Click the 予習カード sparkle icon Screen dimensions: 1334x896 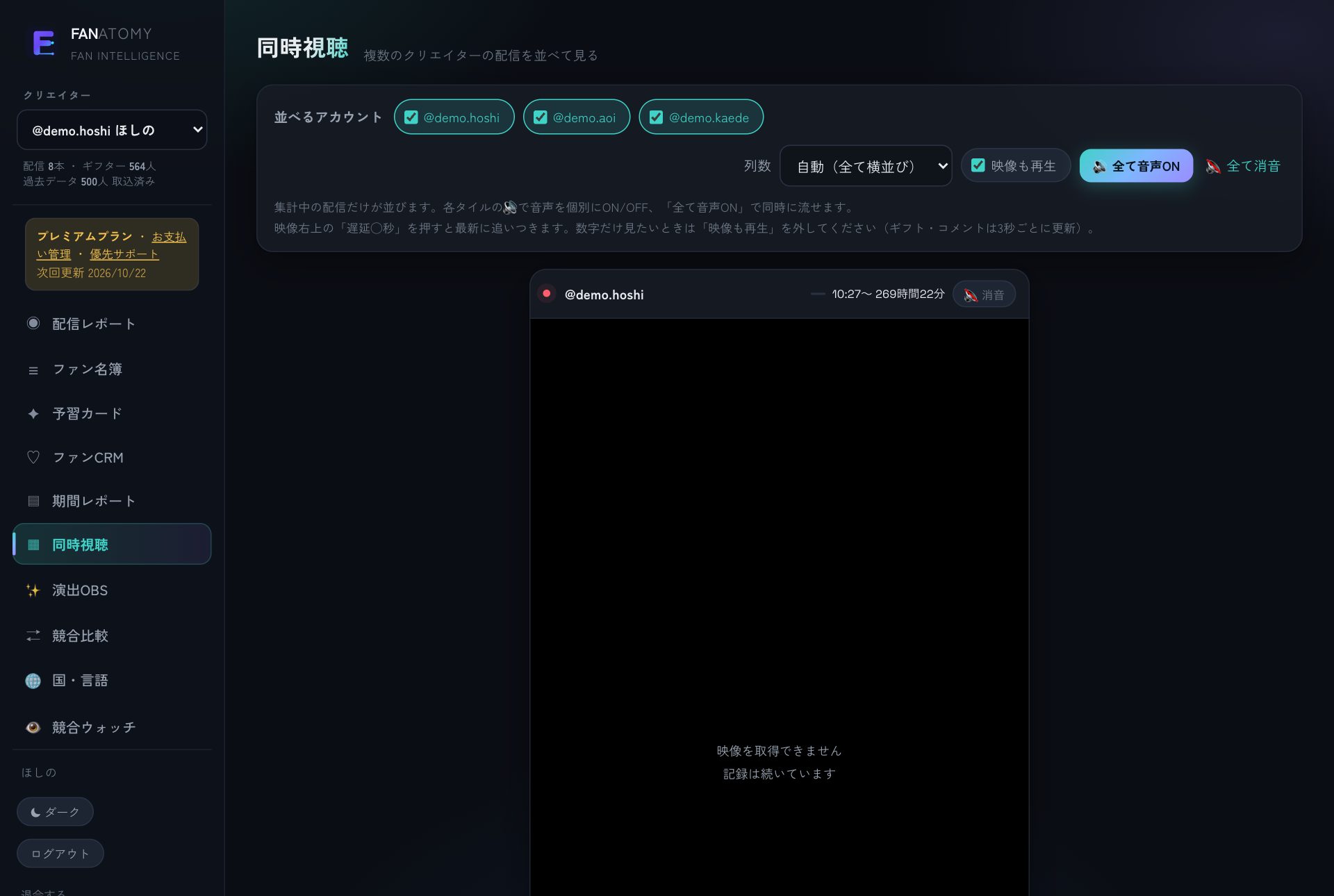click(33, 414)
